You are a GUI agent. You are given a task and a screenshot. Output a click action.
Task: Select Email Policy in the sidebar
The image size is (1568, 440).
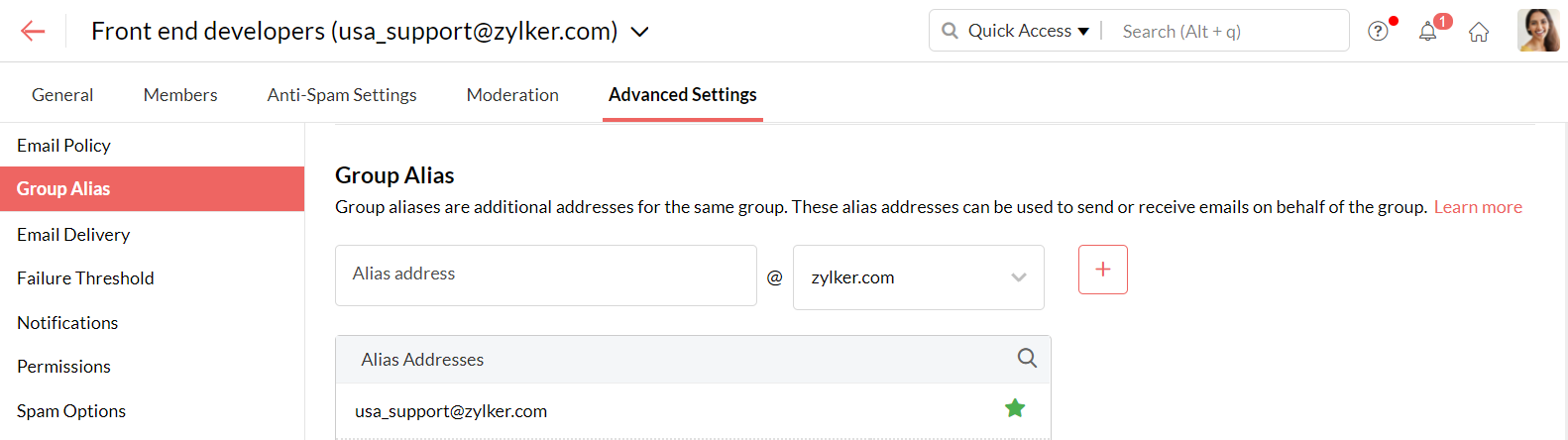[64, 146]
